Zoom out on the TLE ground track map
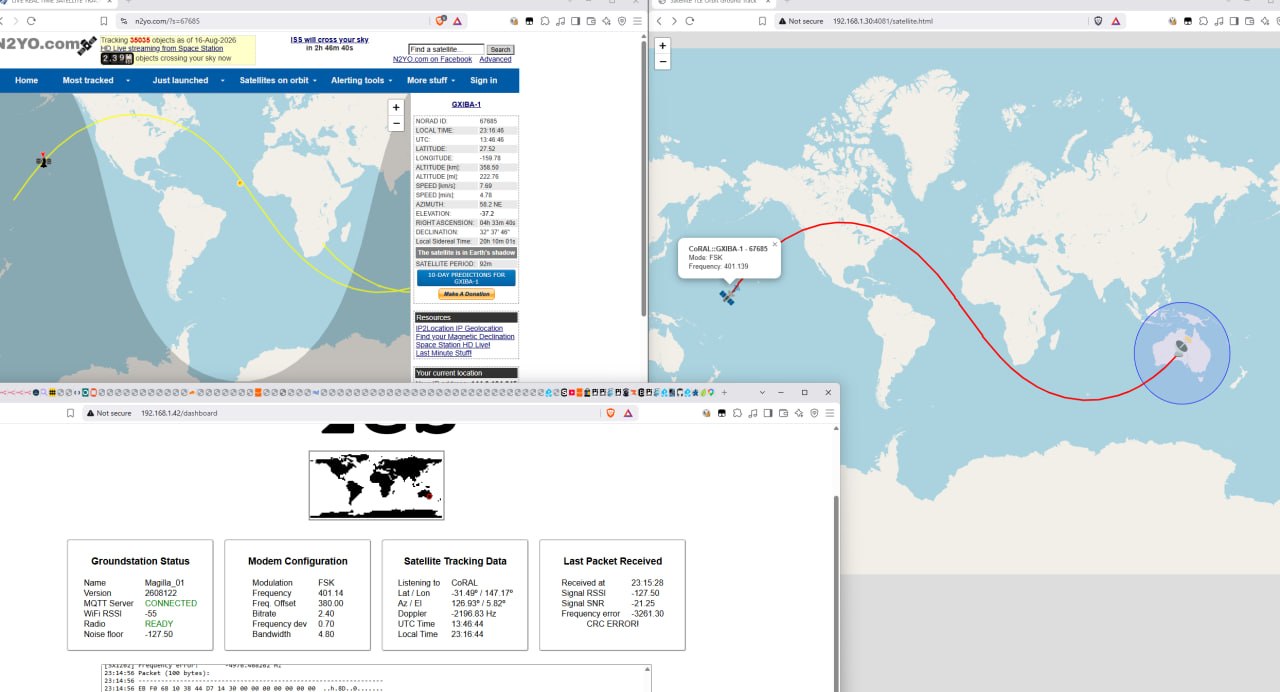Image resolution: width=1280 pixels, height=692 pixels. [662, 62]
